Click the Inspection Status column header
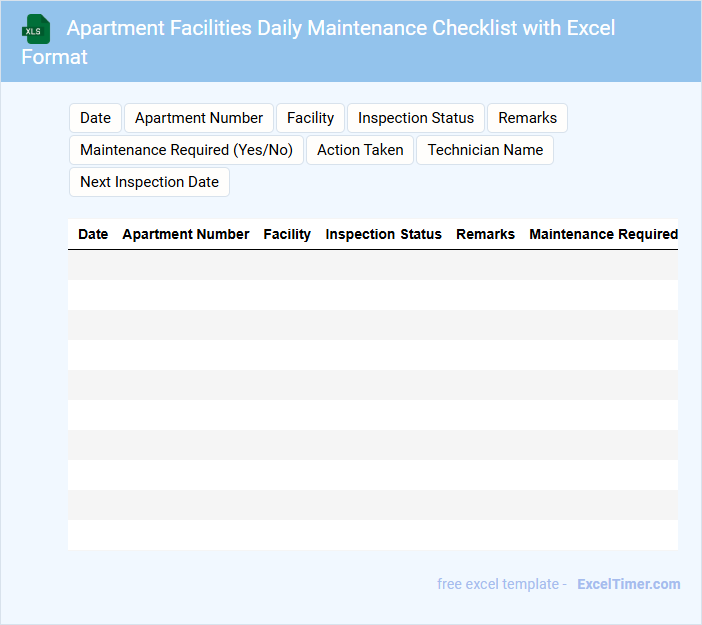The image size is (702, 625). click(x=383, y=234)
